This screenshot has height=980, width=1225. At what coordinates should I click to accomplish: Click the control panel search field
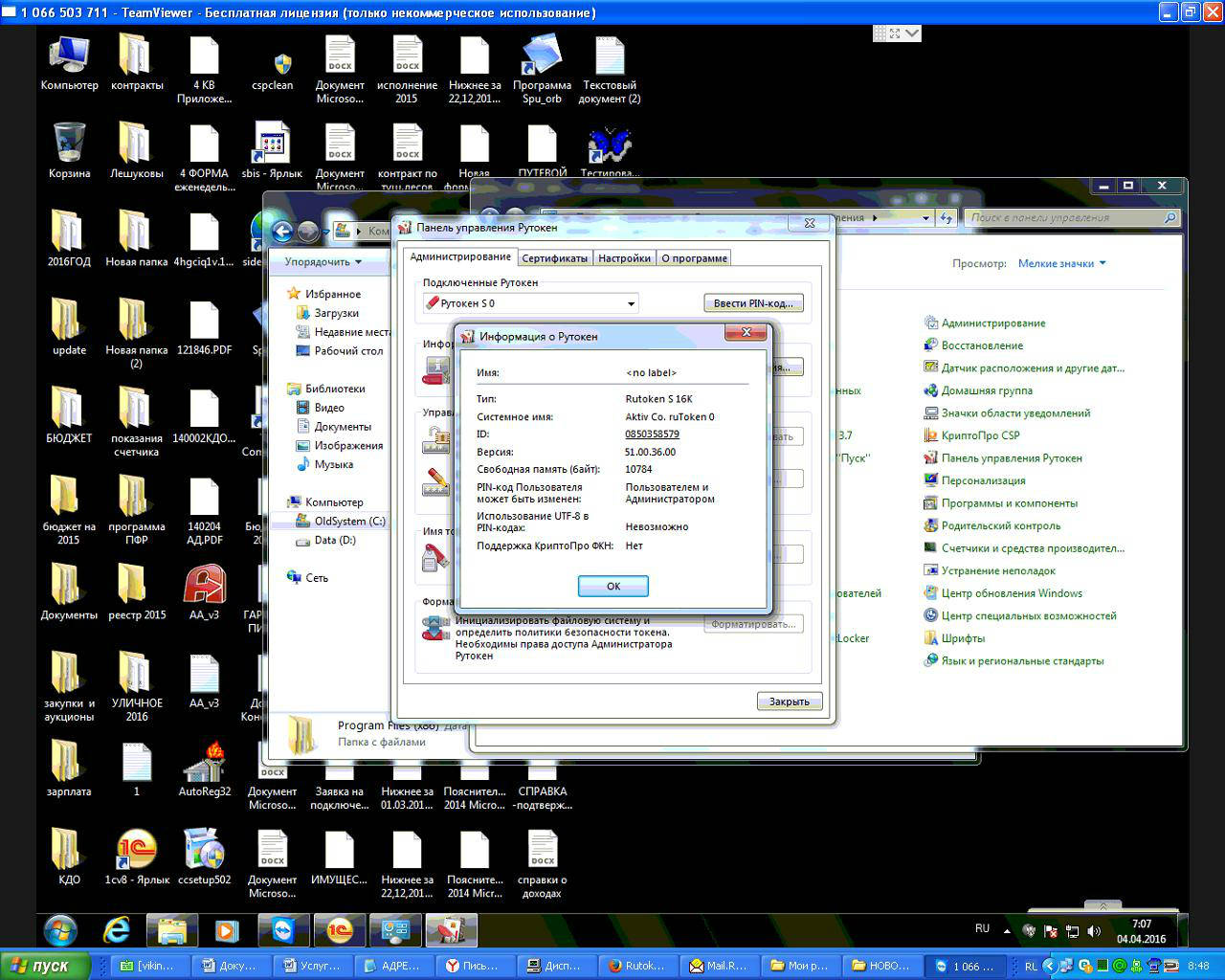(x=1065, y=218)
